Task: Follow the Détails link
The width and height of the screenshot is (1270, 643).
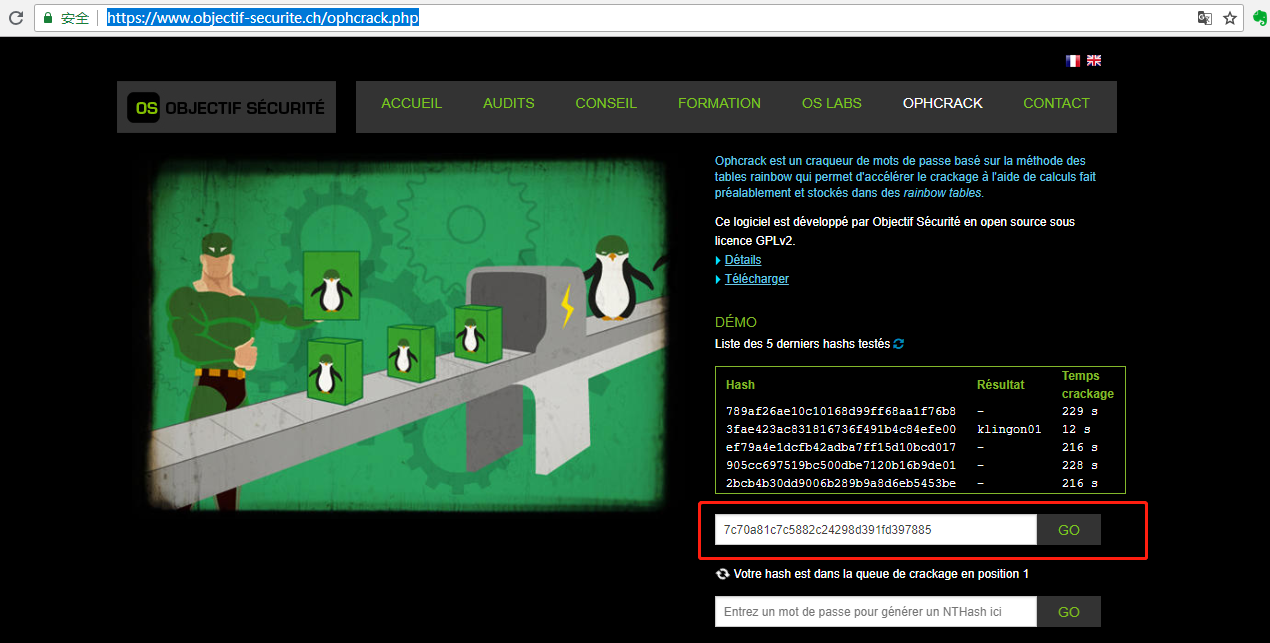Action: coord(743,260)
